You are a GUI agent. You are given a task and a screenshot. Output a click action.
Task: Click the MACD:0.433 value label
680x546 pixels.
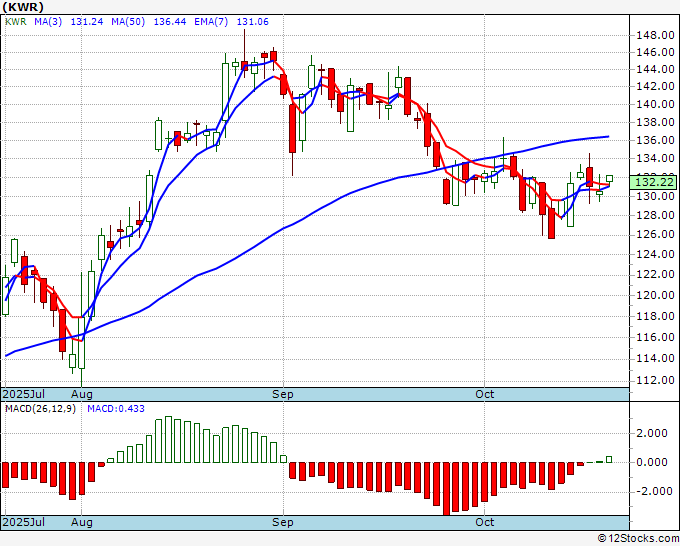tap(116, 409)
